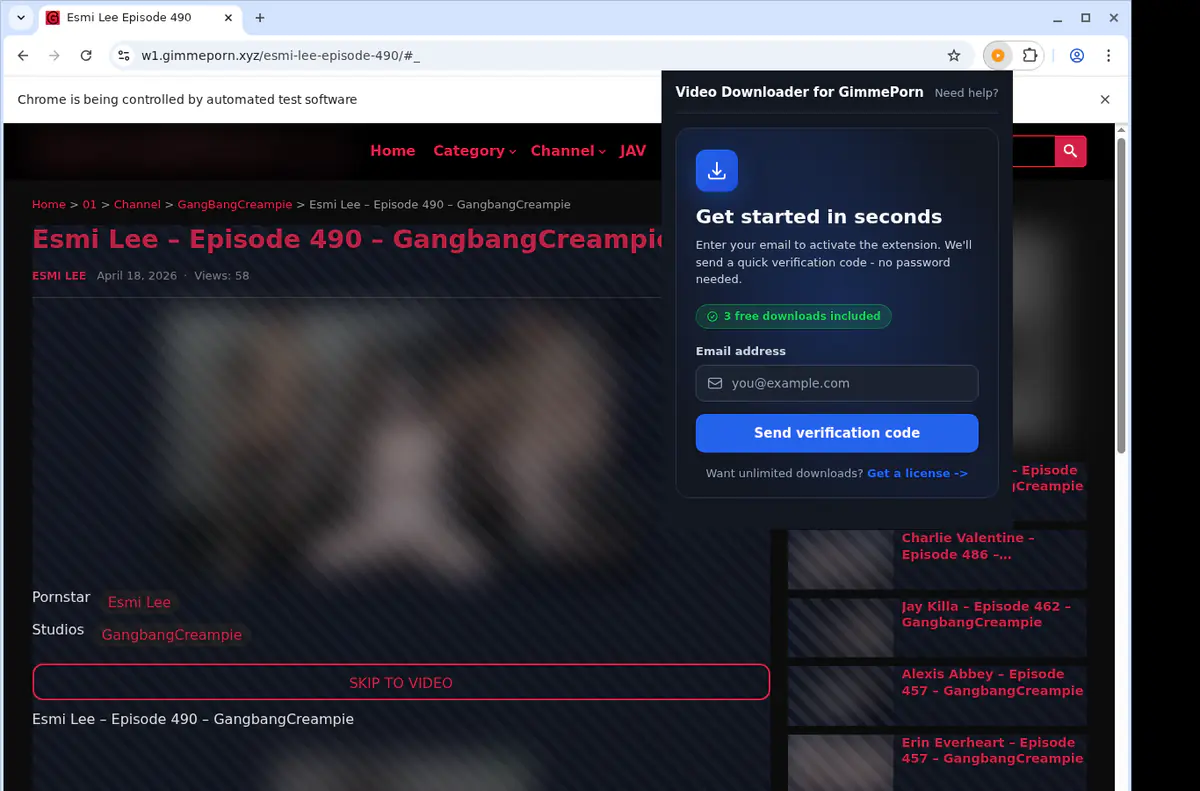
Task: Dismiss the automated test software infobar
Action: 1105,99
